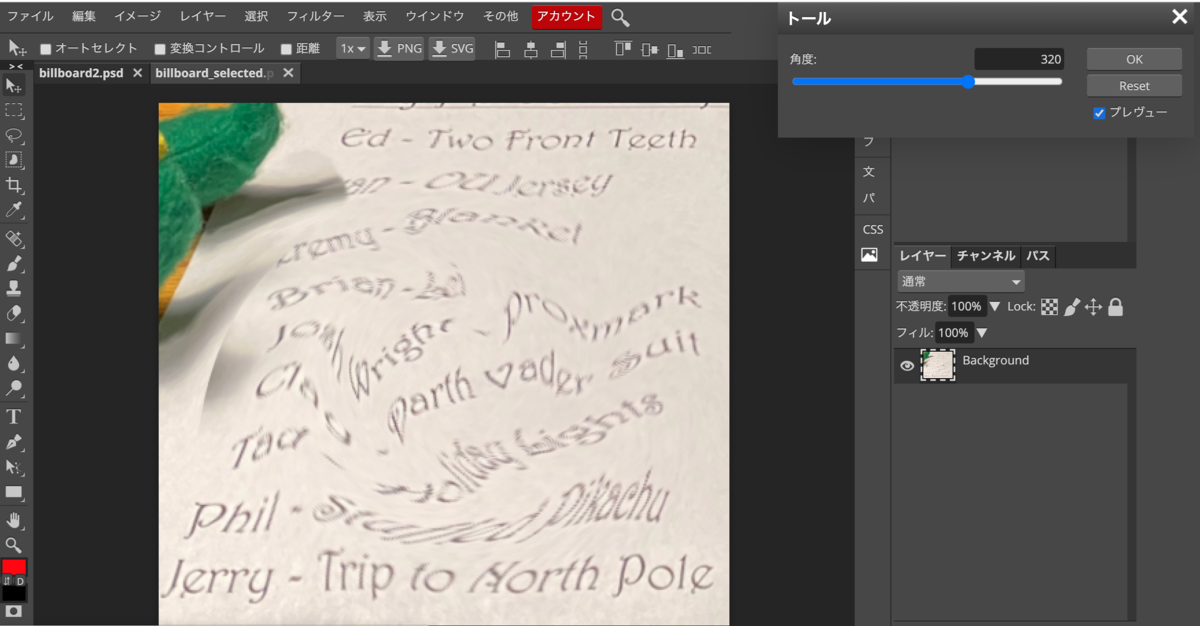
Task: Select the Dodge tool
Action: [x=14, y=388]
